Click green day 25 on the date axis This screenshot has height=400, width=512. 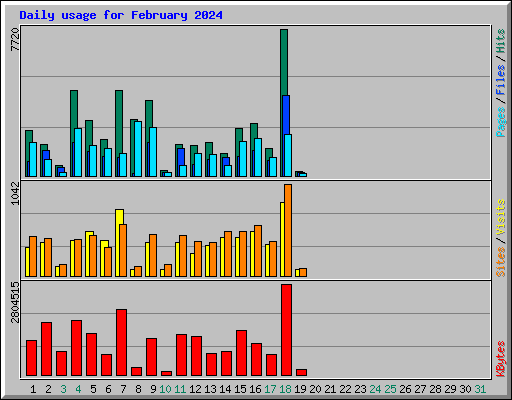pyautogui.click(x=390, y=389)
